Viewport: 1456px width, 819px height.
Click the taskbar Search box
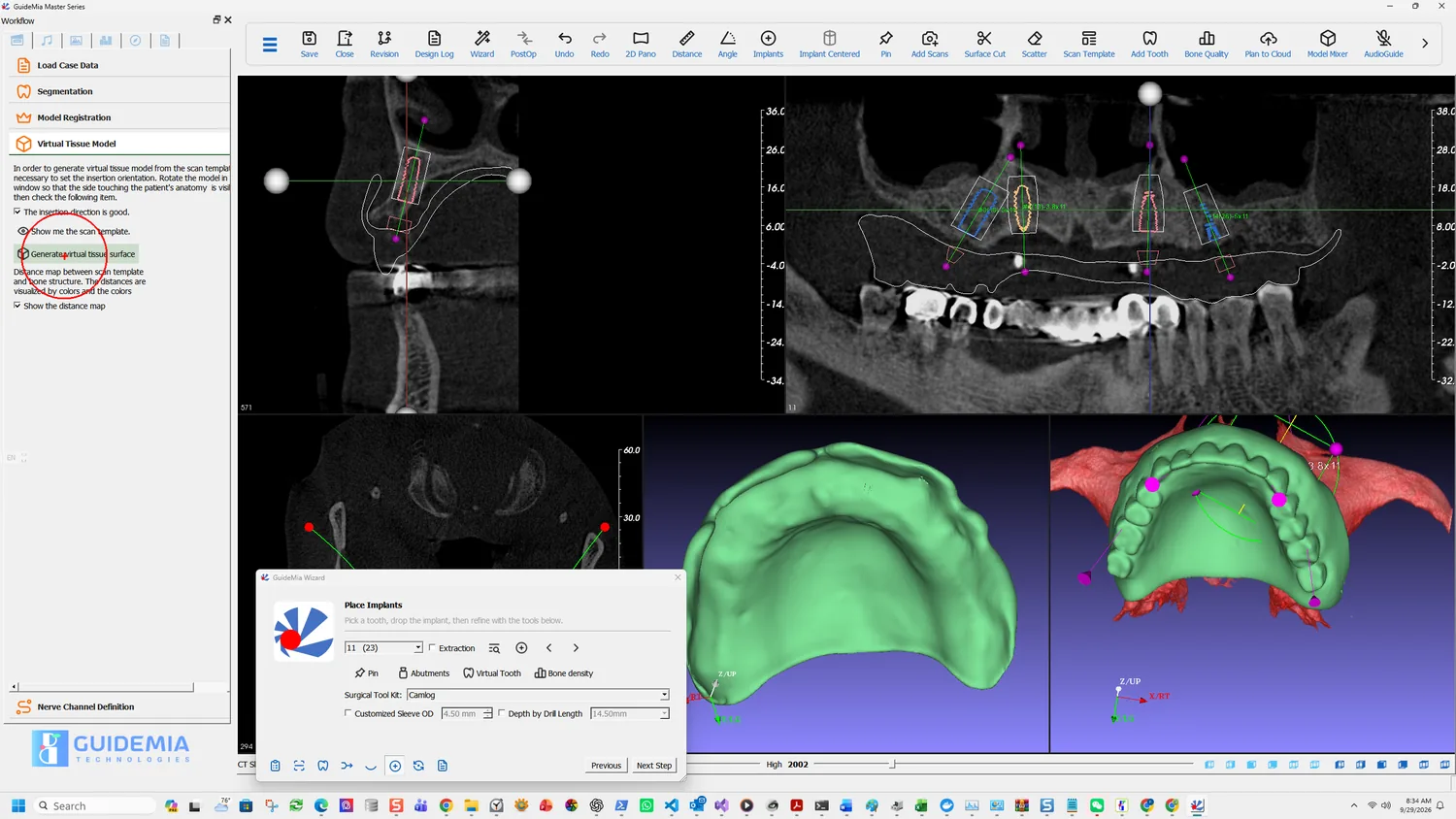[x=94, y=805]
